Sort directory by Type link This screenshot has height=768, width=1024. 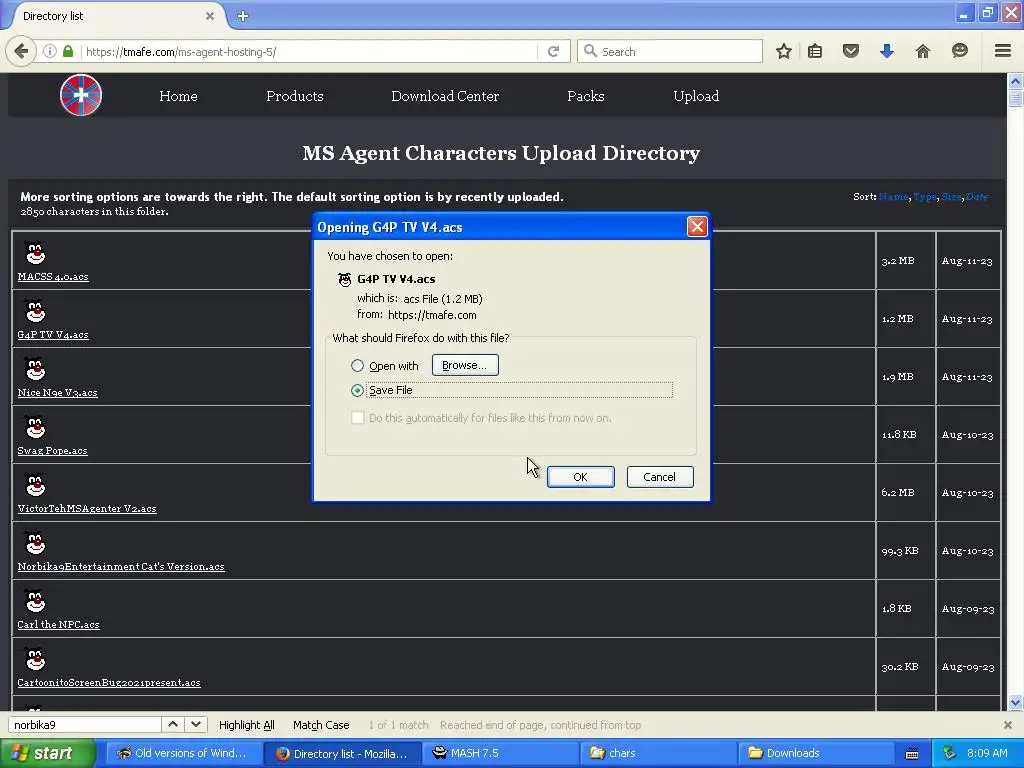pyautogui.click(x=925, y=197)
